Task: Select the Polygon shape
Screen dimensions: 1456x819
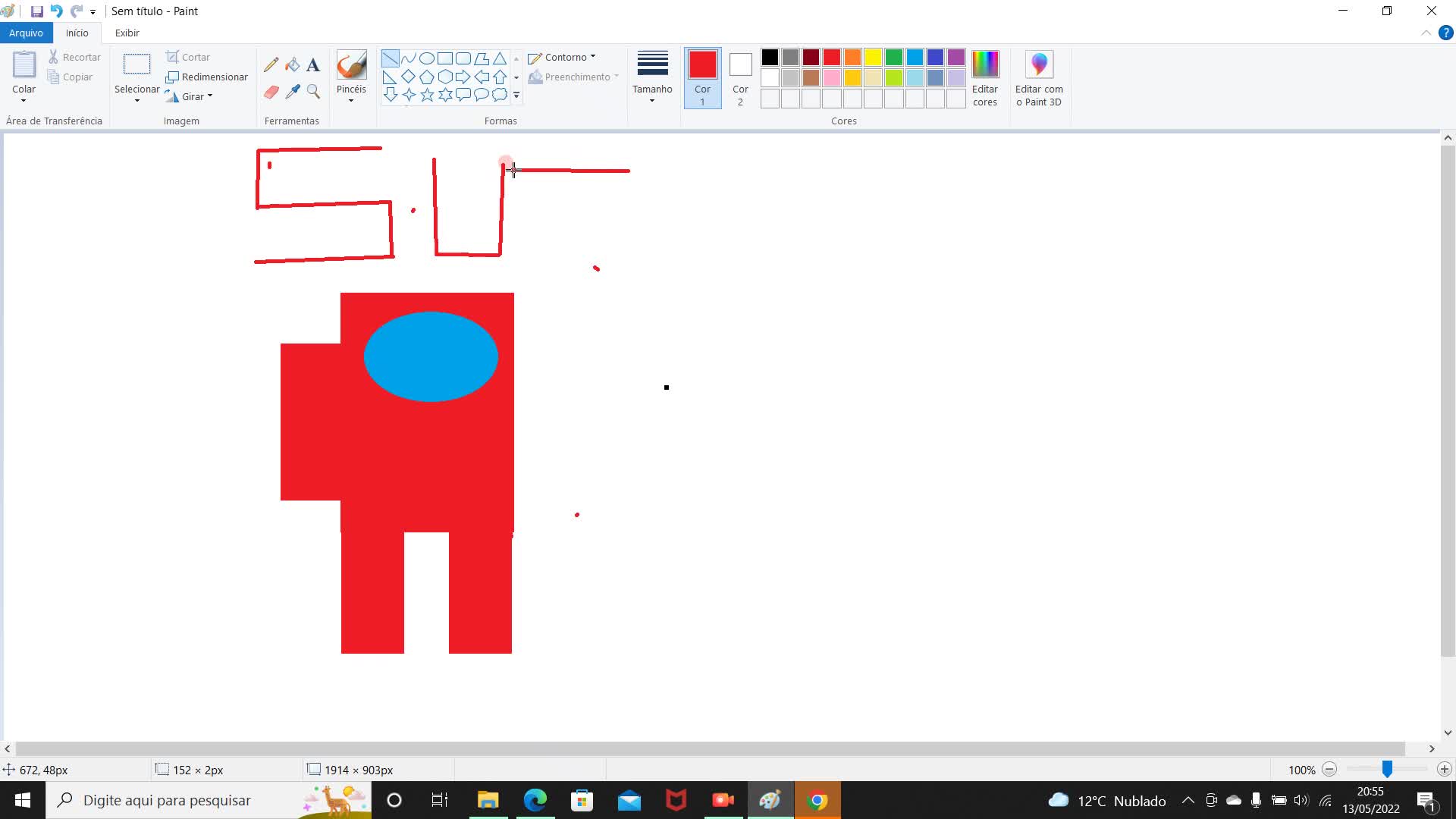Action: coord(482,58)
